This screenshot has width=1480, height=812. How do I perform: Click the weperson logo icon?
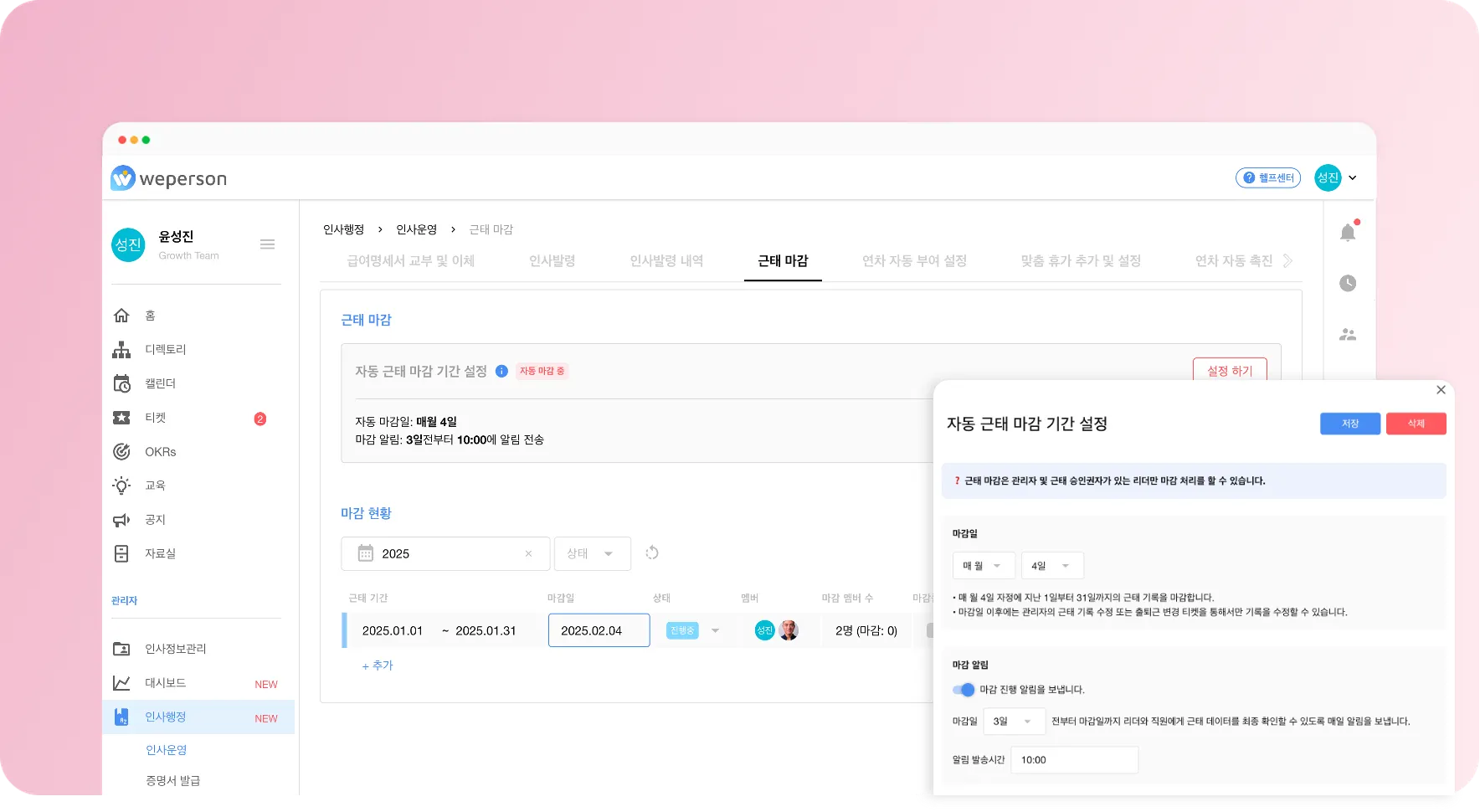(x=123, y=177)
